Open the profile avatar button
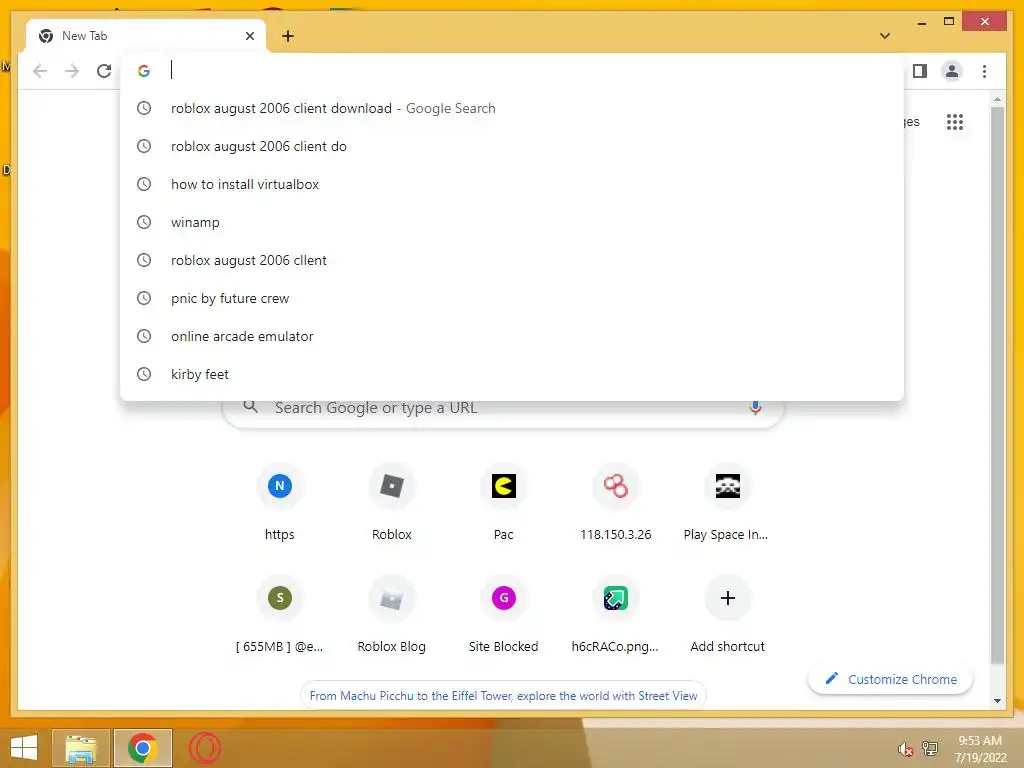This screenshot has height=768, width=1024. click(x=952, y=71)
